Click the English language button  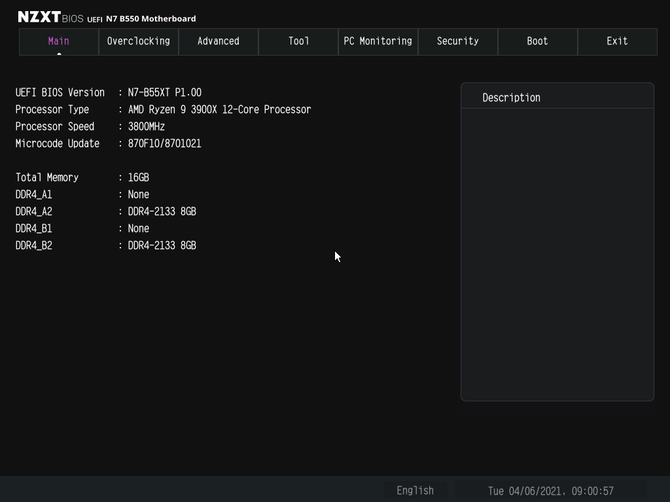coord(415,490)
